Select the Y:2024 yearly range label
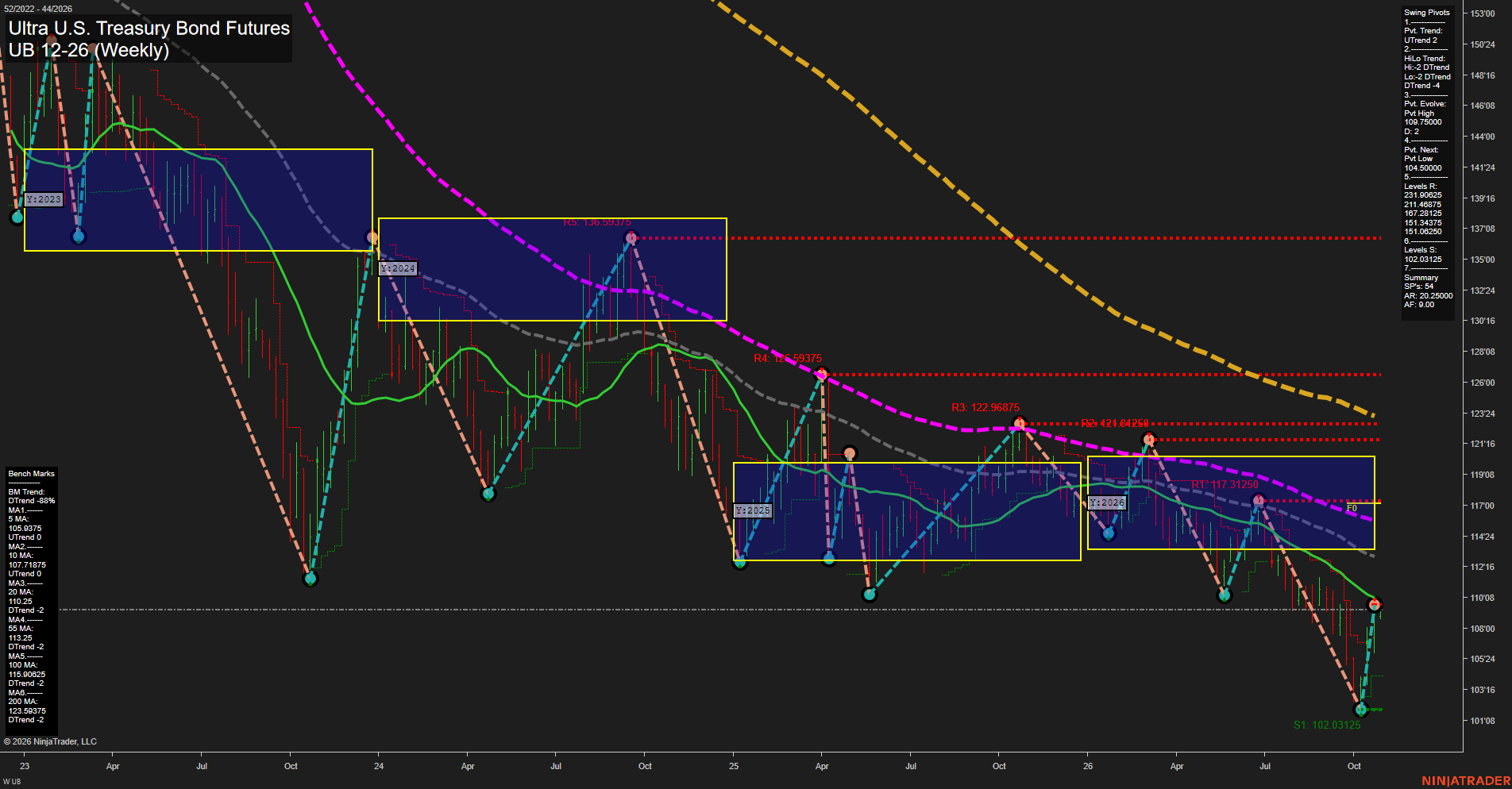 [x=398, y=268]
